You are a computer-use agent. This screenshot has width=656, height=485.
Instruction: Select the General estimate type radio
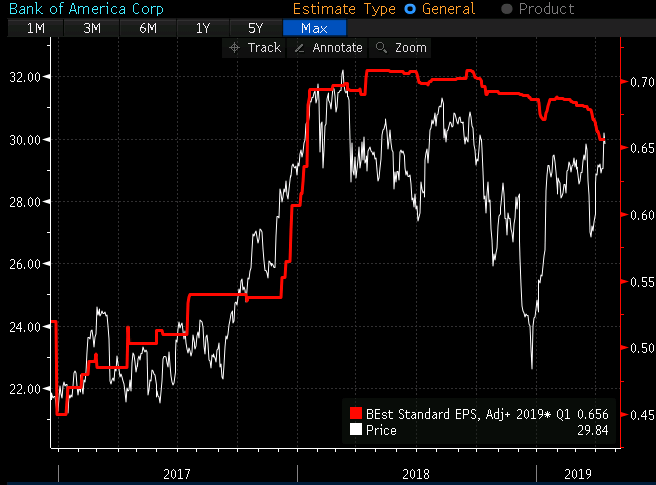tap(410, 9)
